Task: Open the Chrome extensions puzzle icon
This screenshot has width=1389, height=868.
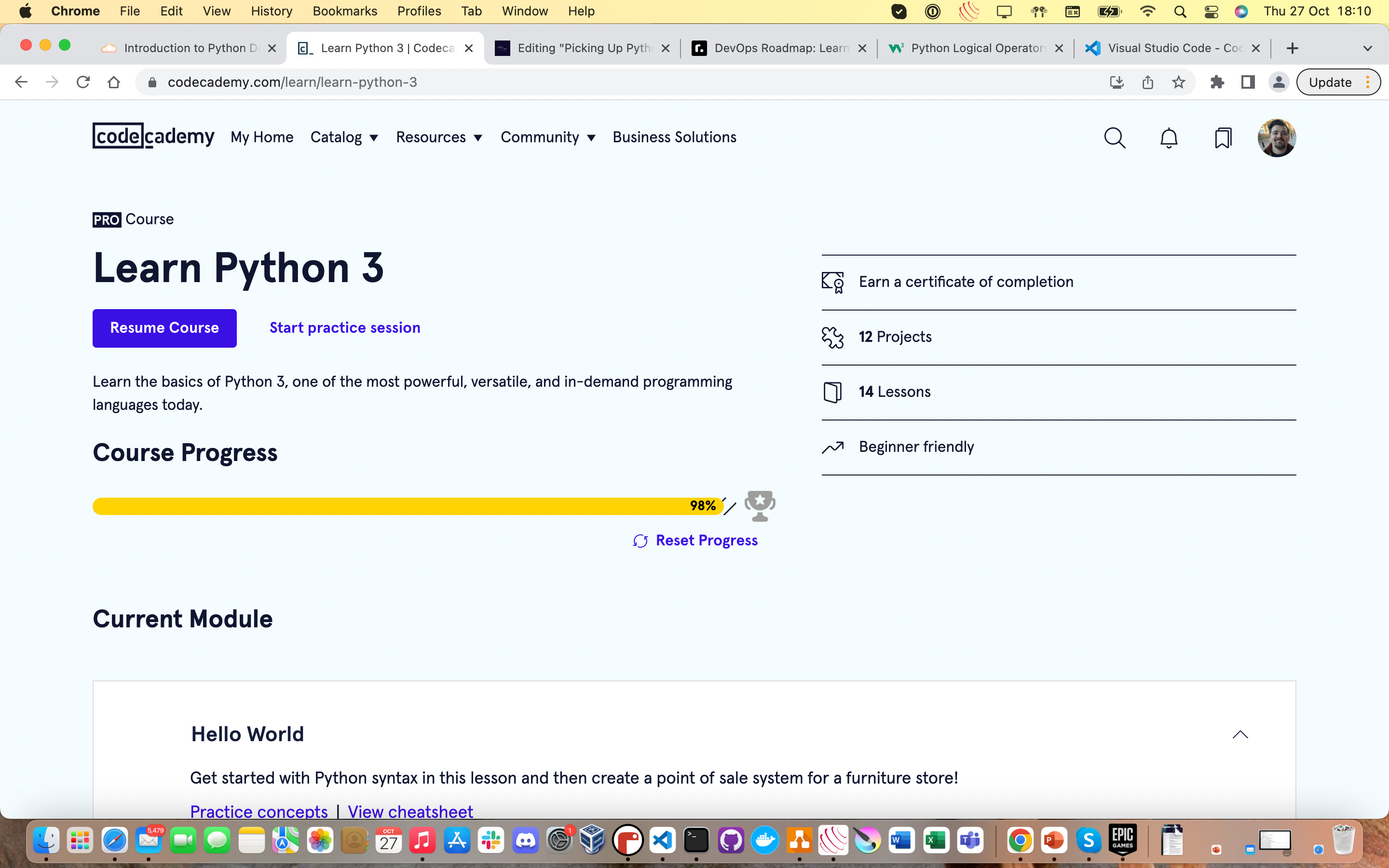Action: pos(1217,82)
